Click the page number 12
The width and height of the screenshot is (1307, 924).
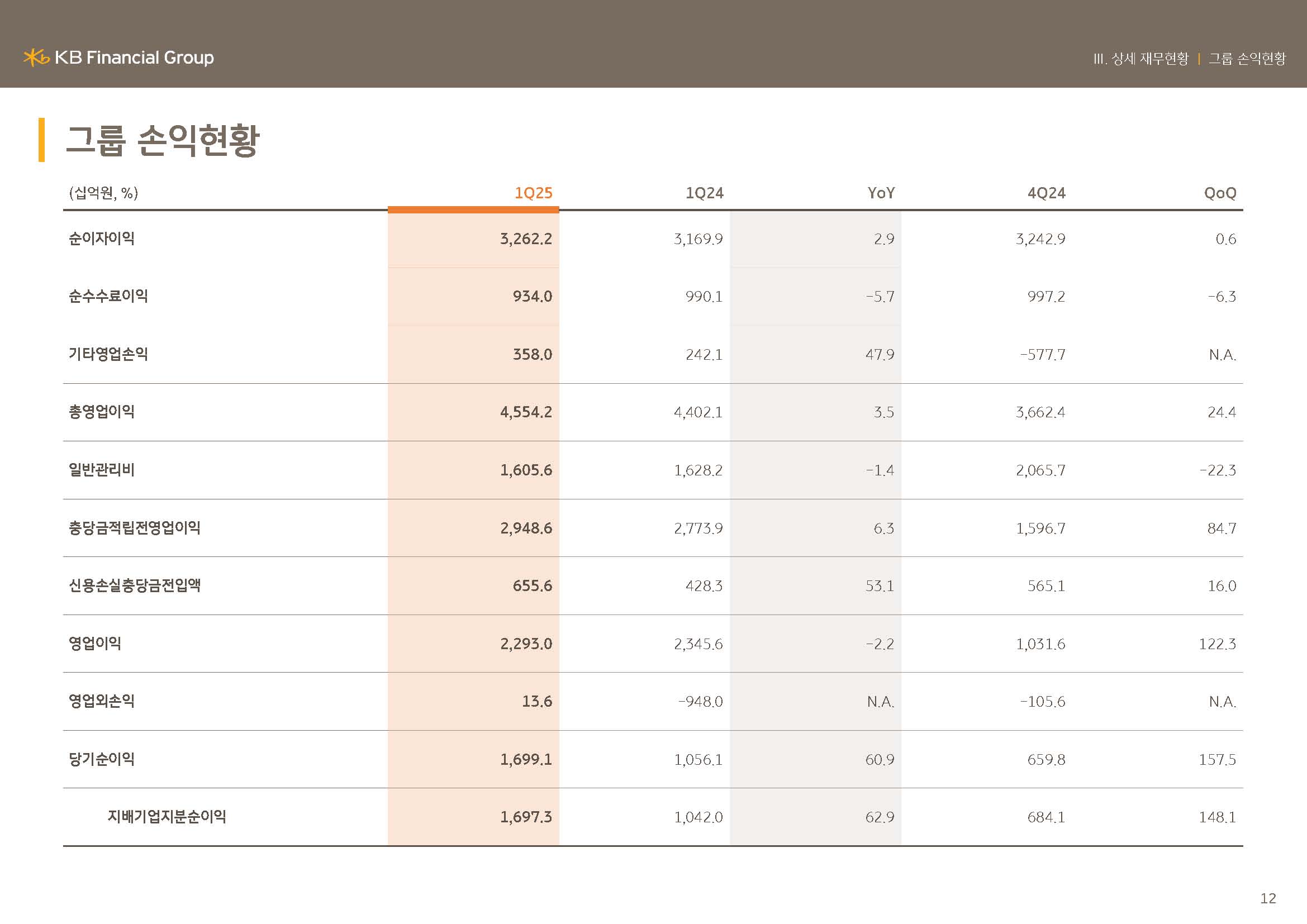pyautogui.click(x=1268, y=898)
